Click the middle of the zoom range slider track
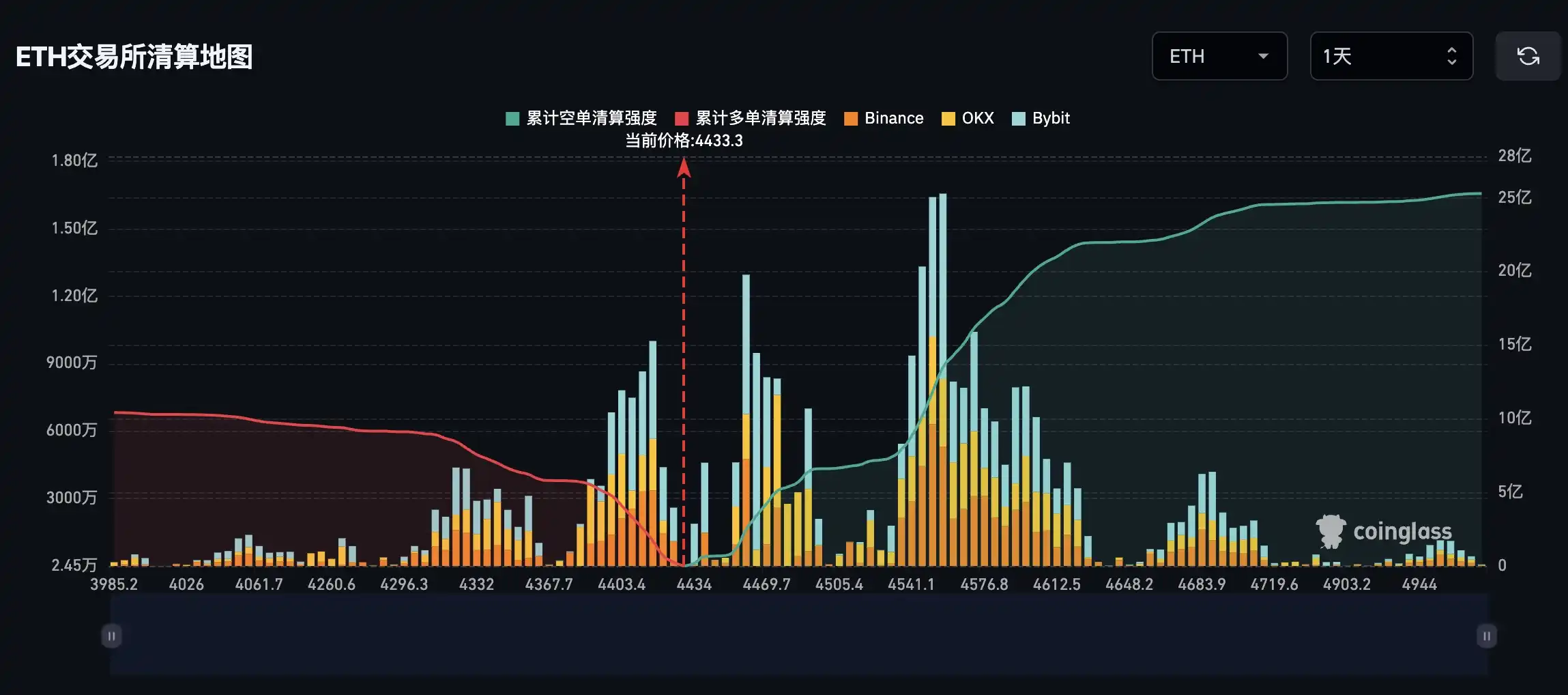Viewport: 1568px width, 695px height. click(798, 636)
